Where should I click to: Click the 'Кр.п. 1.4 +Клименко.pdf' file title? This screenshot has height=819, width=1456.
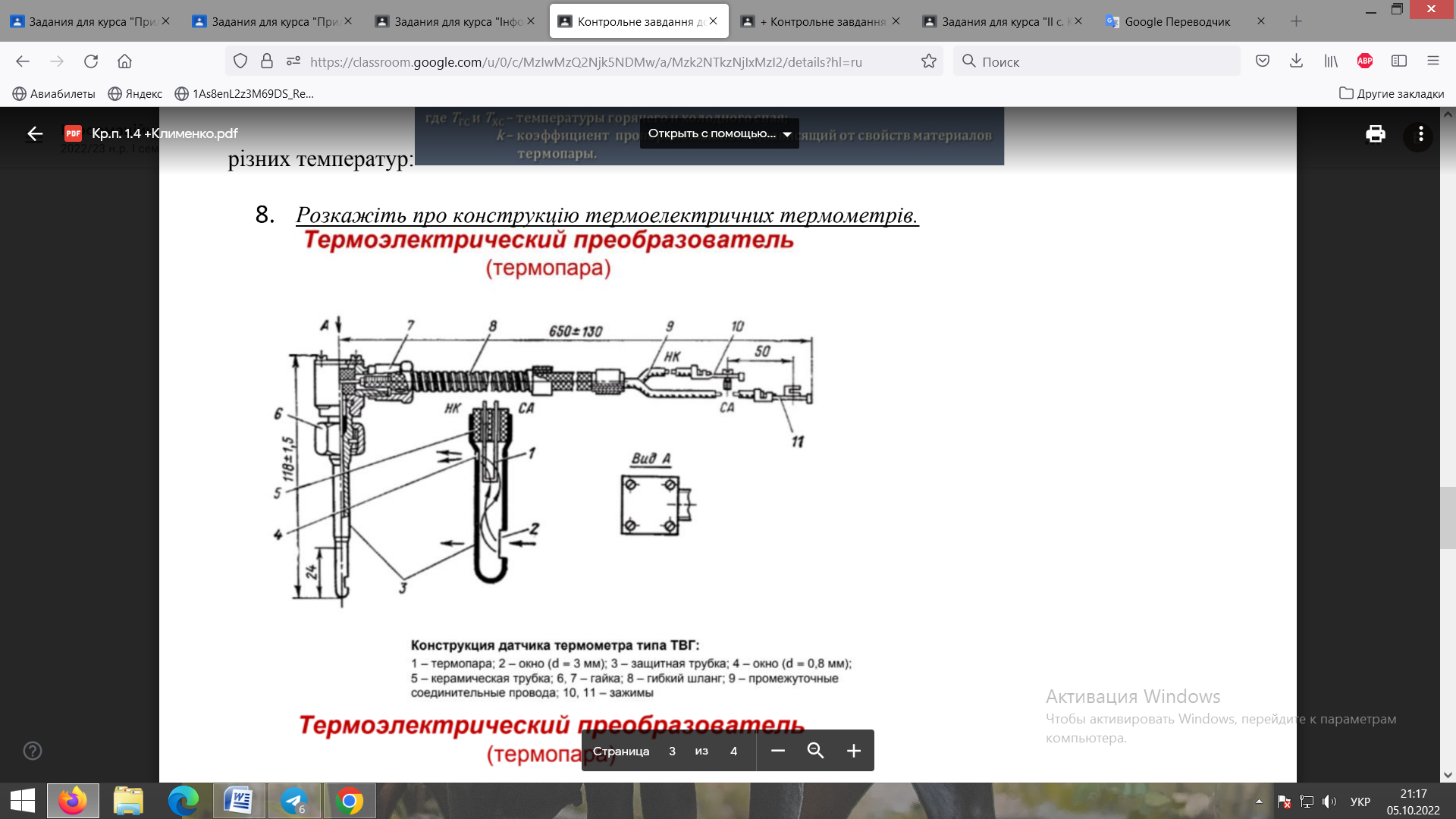click(x=165, y=134)
